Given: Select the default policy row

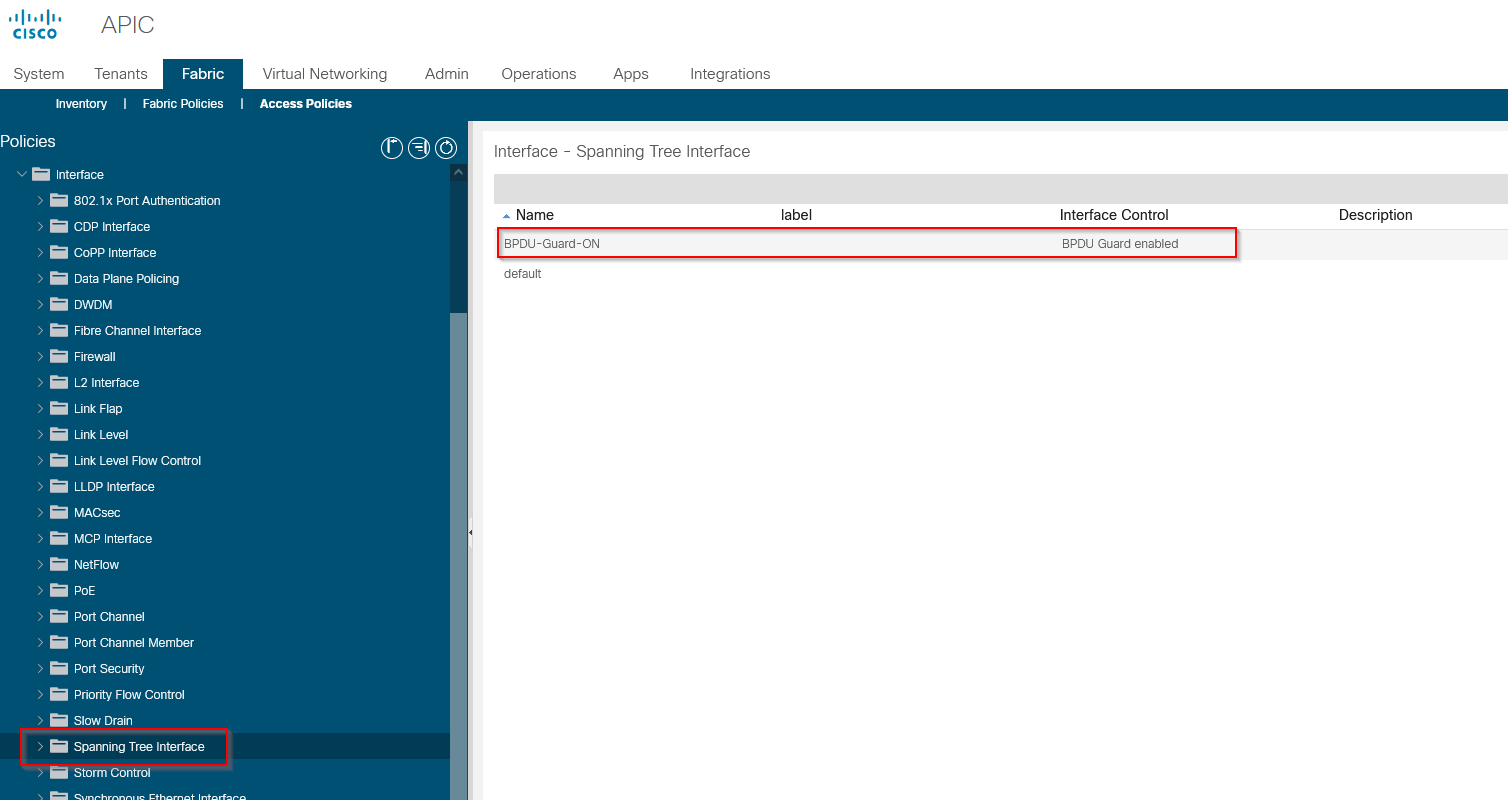Looking at the screenshot, I should (x=1001, y=273).
